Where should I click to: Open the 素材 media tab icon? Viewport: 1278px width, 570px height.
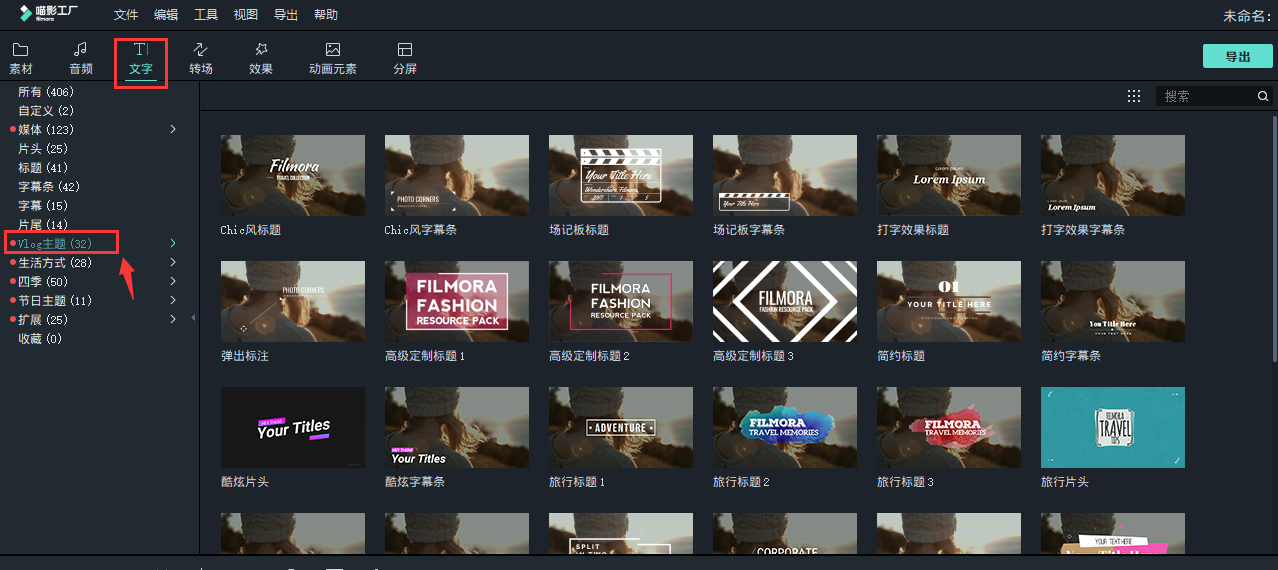point(20,50)
